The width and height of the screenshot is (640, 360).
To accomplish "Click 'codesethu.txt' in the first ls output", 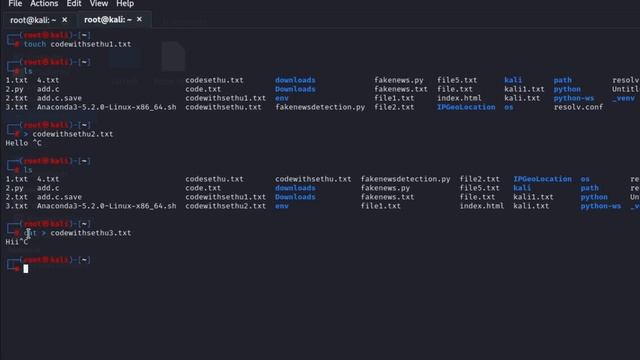I will pos(214,80).
